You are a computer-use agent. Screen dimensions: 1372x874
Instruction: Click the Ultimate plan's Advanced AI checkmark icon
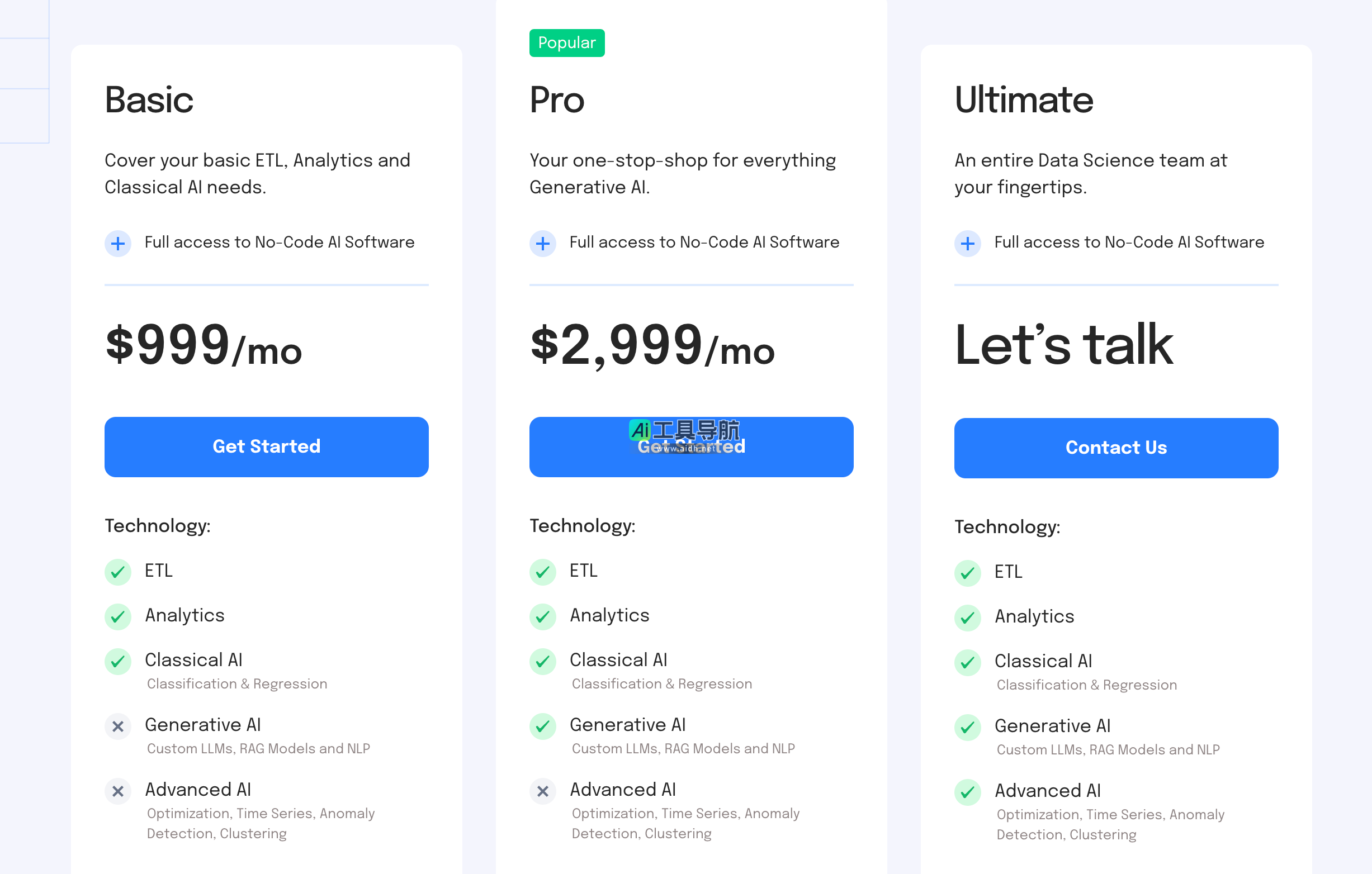coord(967,792)
